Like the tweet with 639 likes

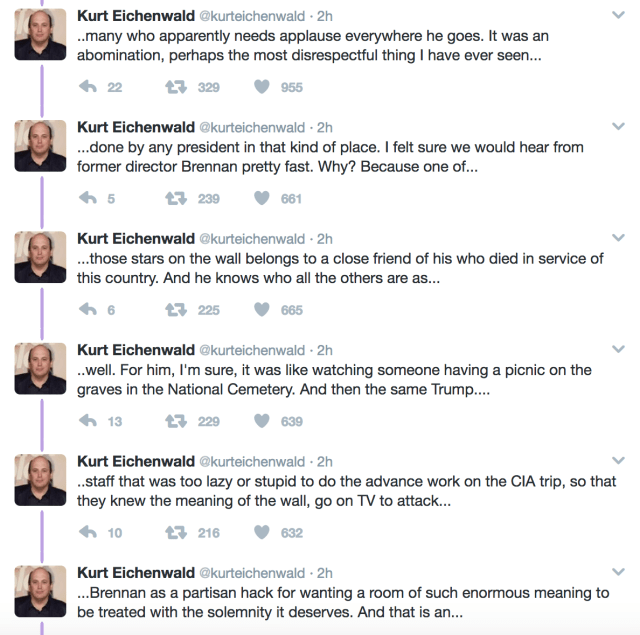coord(262,422)
